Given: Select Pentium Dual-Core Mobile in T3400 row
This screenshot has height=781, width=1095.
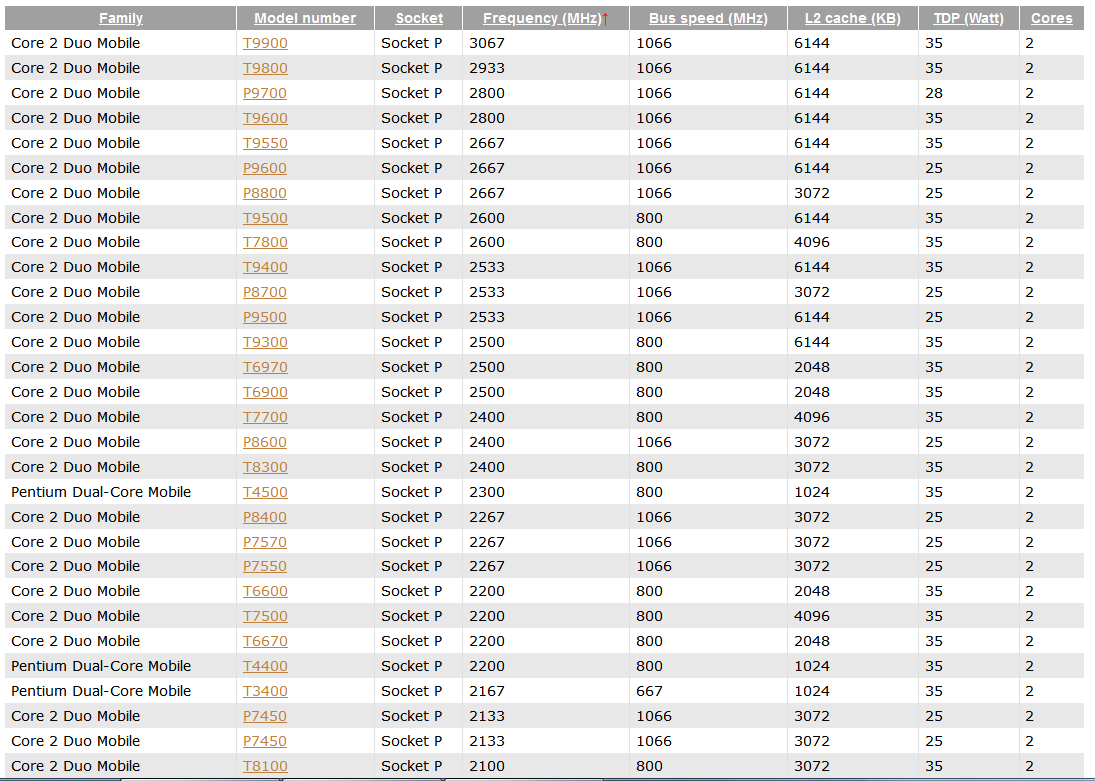Looking at the screenshot, I should 101,692.
